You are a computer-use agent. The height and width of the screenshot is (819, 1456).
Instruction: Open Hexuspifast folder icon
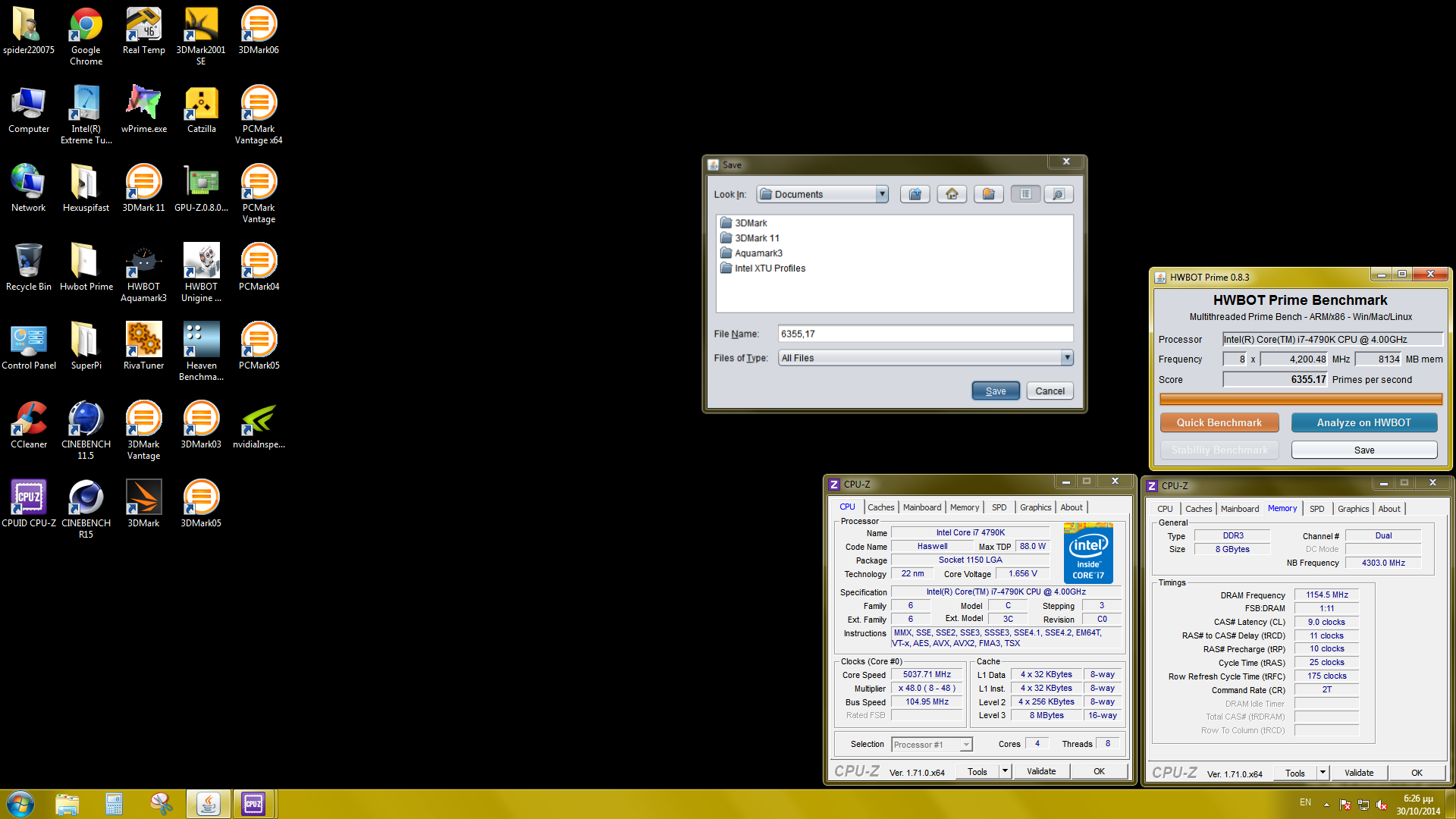pos(86,188)
